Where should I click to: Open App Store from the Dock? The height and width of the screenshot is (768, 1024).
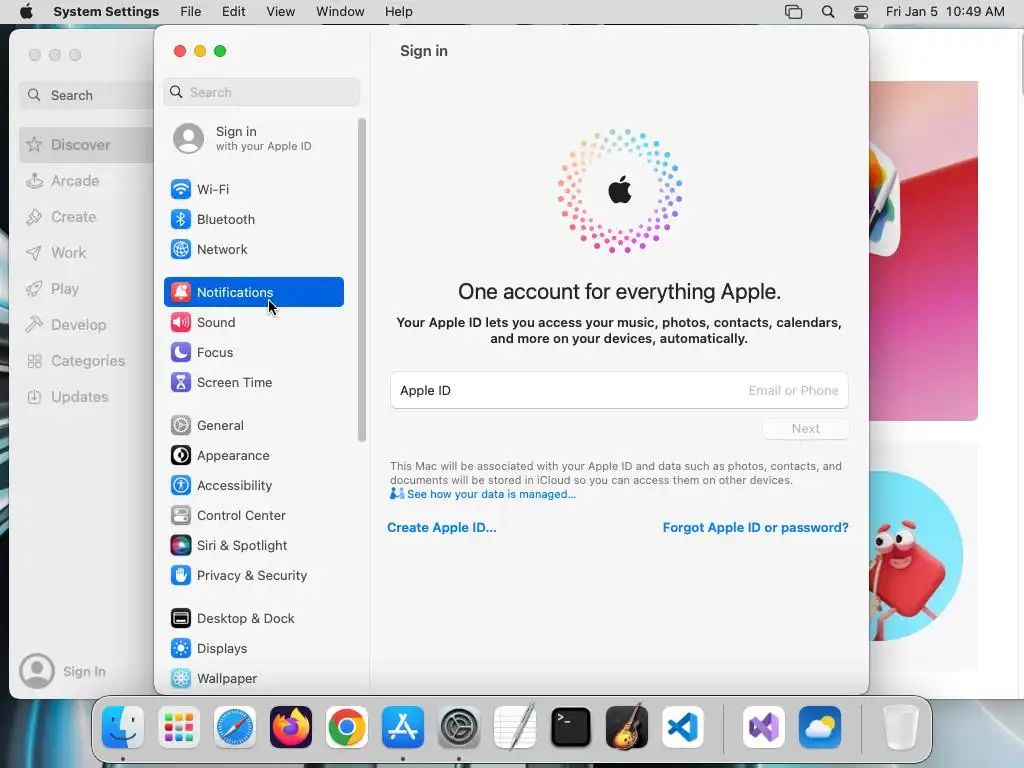pos(403,727)
